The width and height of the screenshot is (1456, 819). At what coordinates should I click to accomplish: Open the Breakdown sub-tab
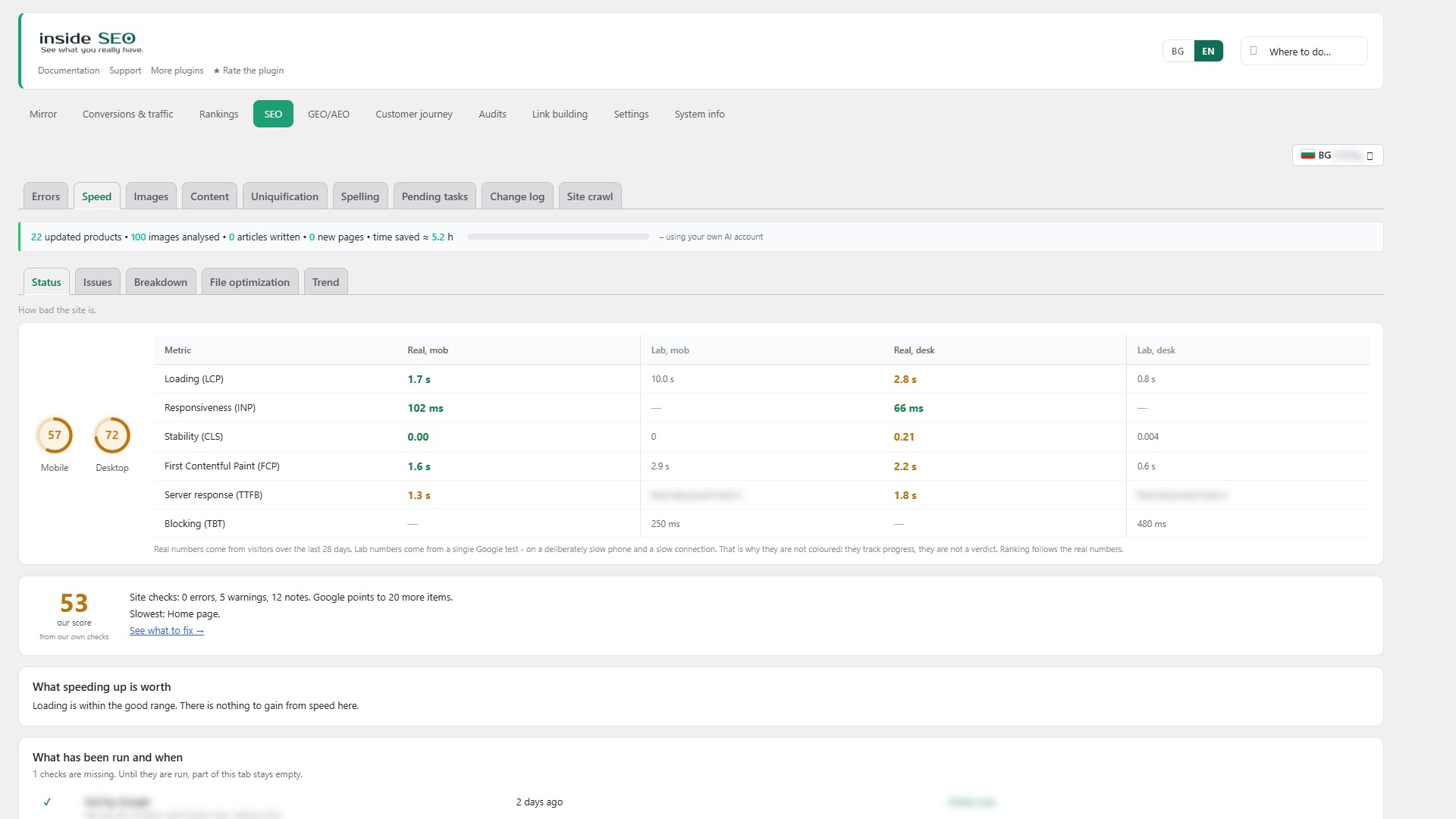[x=161, y=282]
